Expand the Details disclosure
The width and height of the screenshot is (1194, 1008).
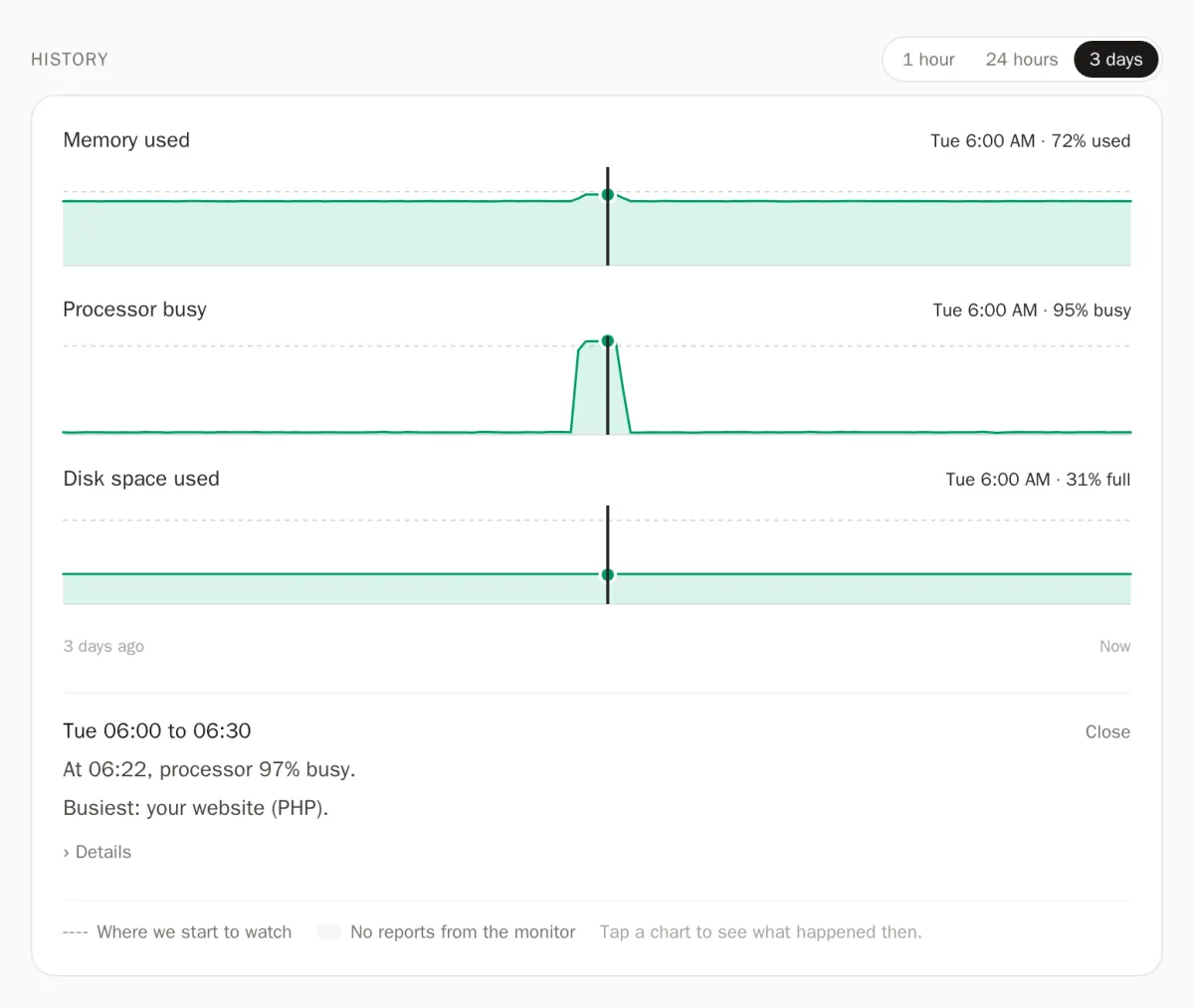(98, 852)
